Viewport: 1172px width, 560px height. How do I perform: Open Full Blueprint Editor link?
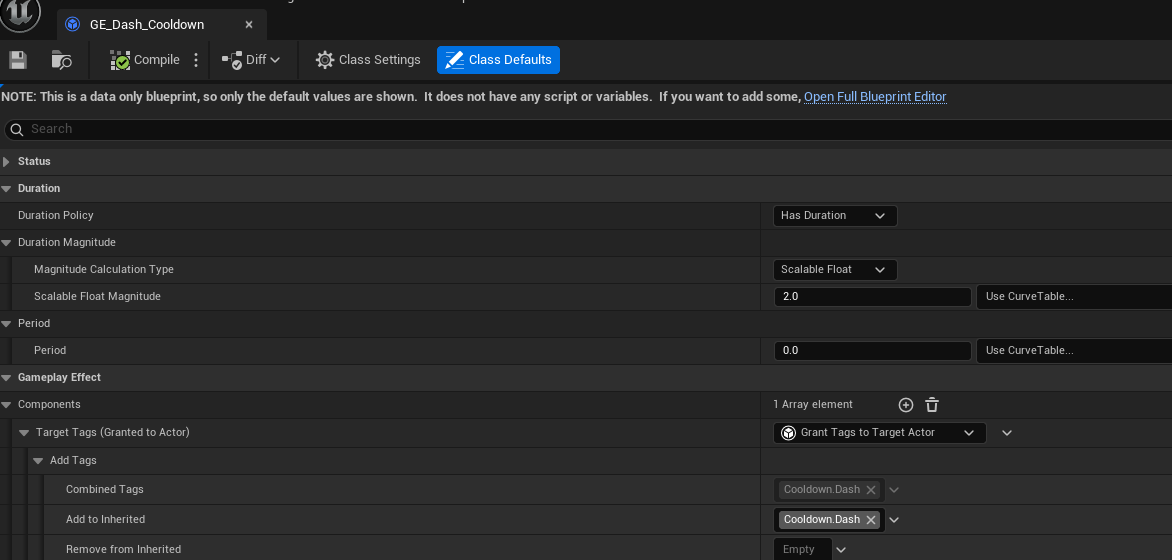pyautogui.click(x=875, y=97)
